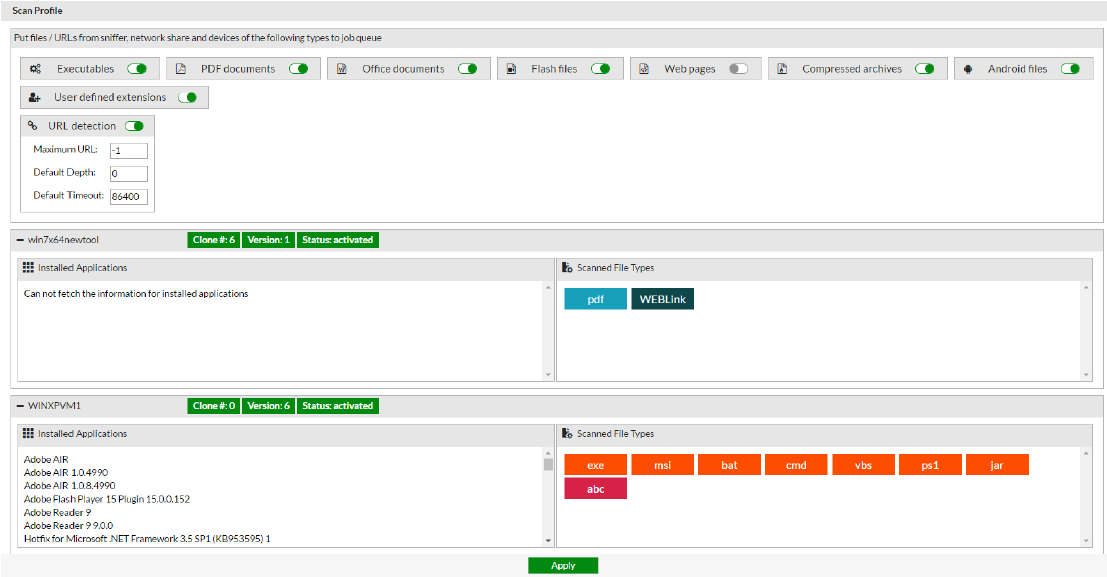Disable Flash files toggle
Image resolution: width=1107 pixels, height=577 pixels.
(601, 69)
